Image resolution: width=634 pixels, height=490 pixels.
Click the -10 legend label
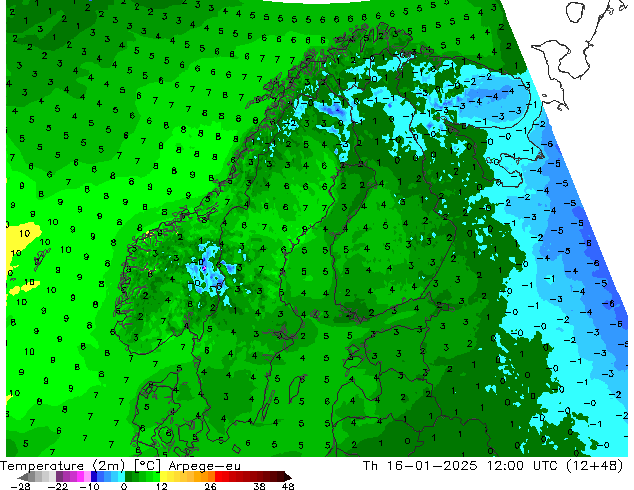pos(89,486)
